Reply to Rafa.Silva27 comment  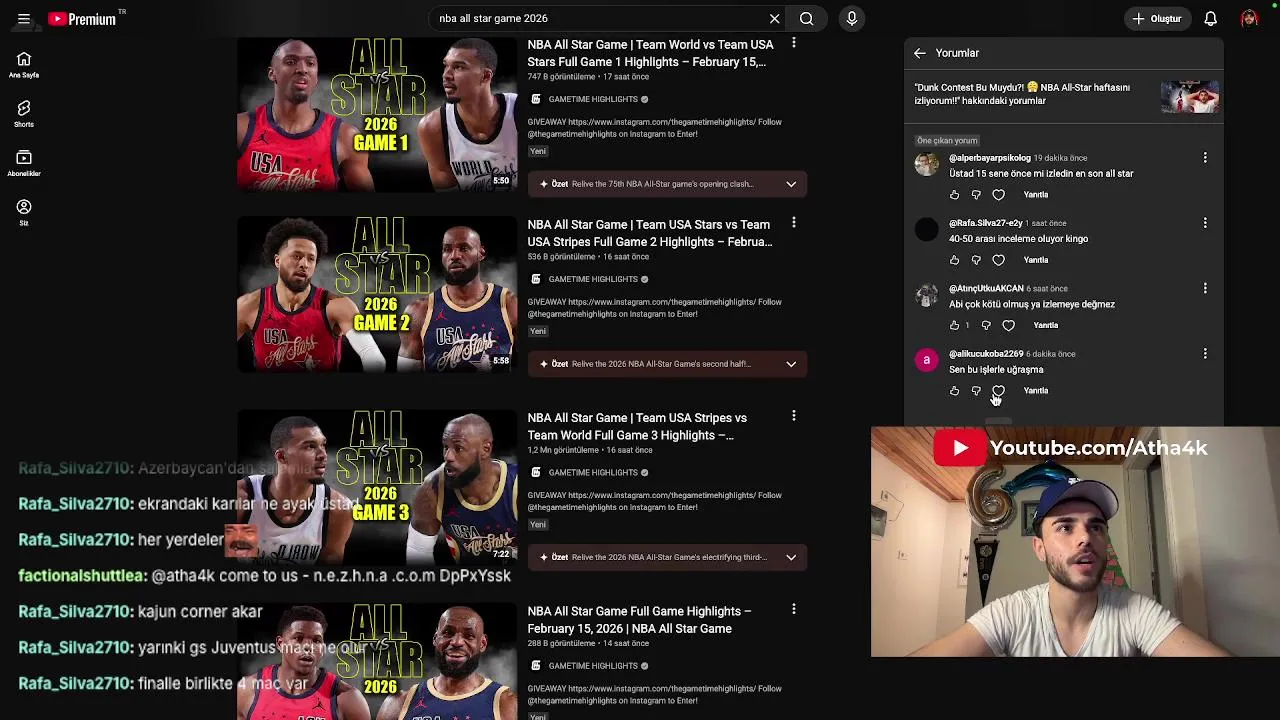1036,260
